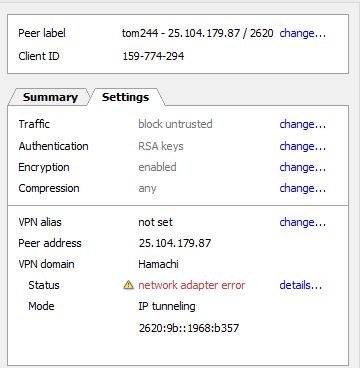This screenshot has height=368, width=360.
Task: Change the Compression setting
Action: click(x=302, y=188)
